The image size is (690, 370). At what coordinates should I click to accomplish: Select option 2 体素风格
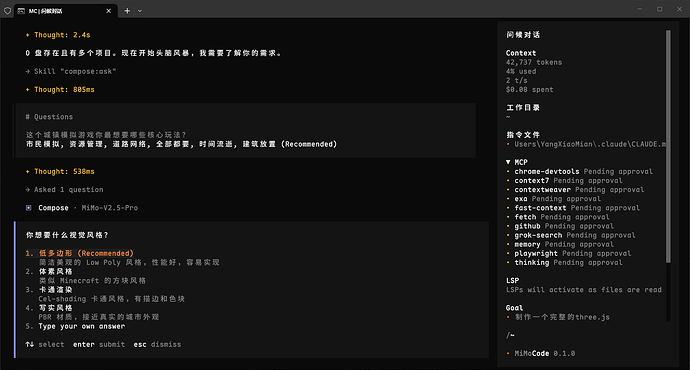point(49,271)
